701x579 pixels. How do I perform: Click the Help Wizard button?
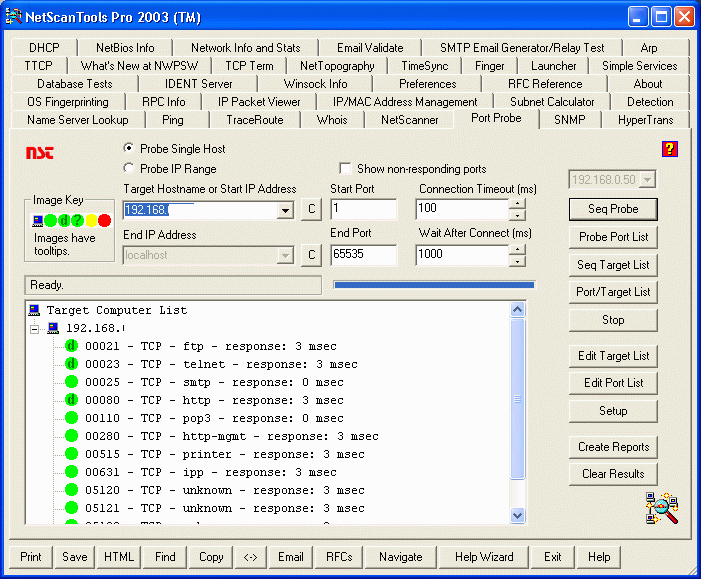click(x=484, y=557)
